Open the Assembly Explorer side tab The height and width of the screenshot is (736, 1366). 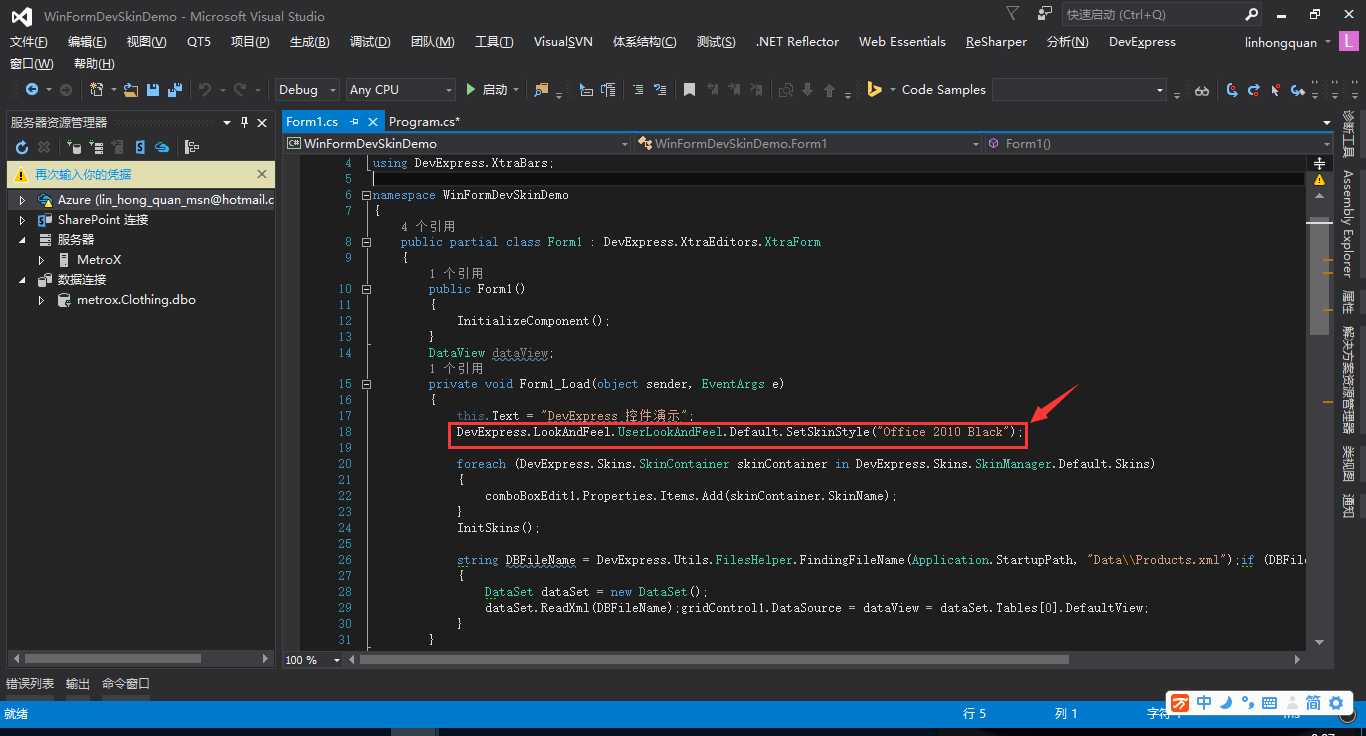pos(1347,223)
